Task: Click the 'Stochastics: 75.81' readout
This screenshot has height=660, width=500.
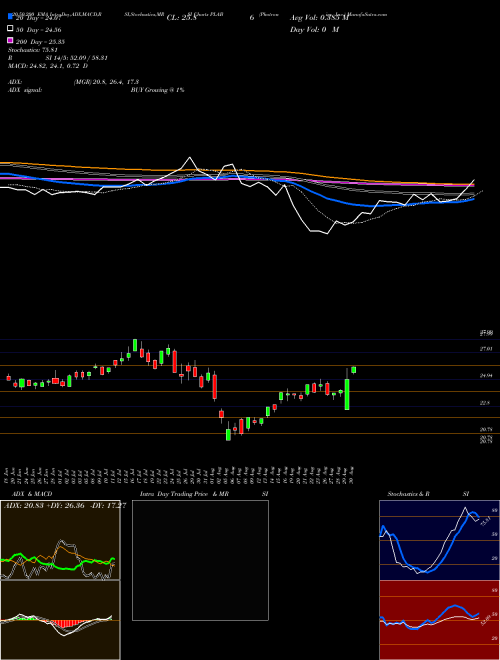Action: [x=32, y=50]
